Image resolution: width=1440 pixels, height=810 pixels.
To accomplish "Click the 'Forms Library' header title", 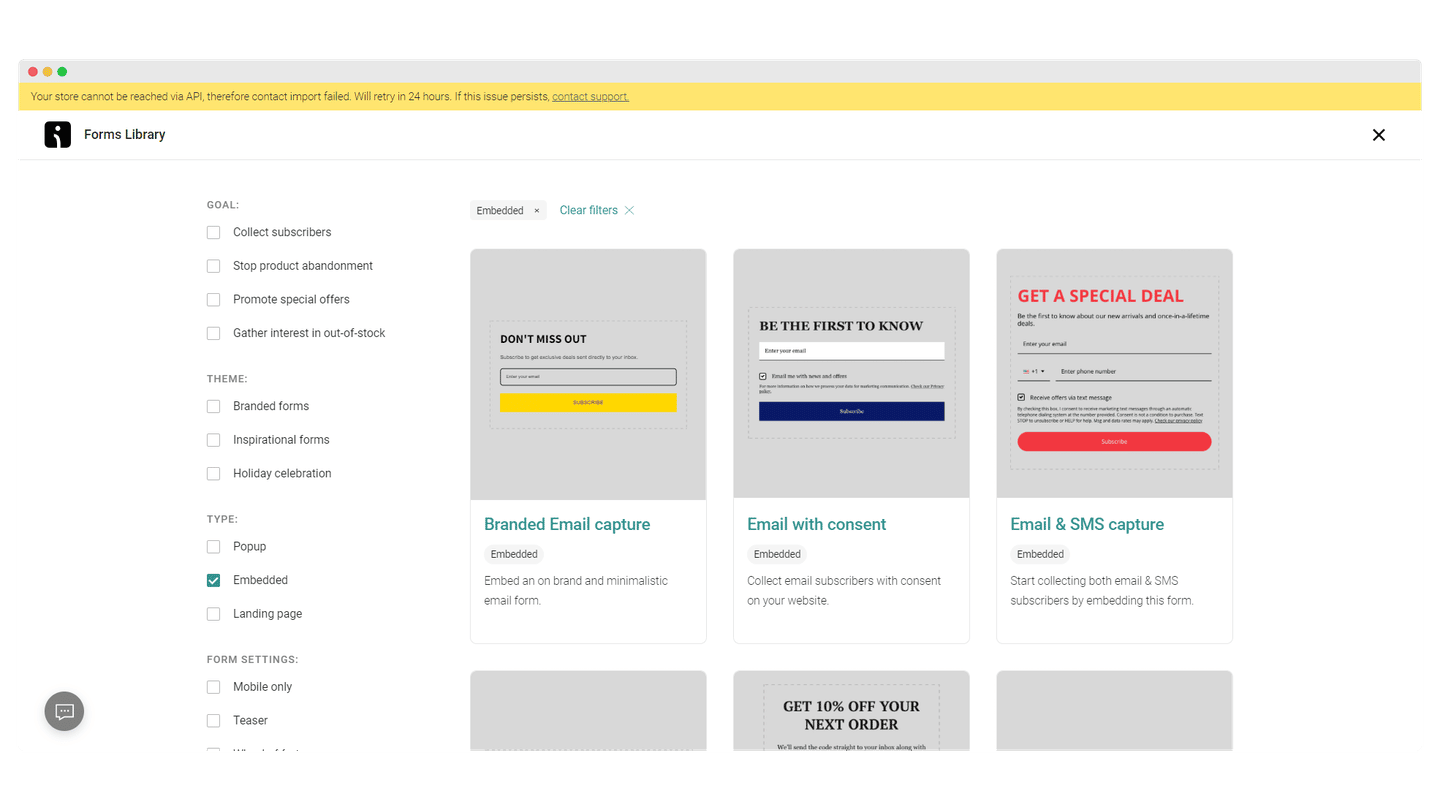I will tap(125, 135).
